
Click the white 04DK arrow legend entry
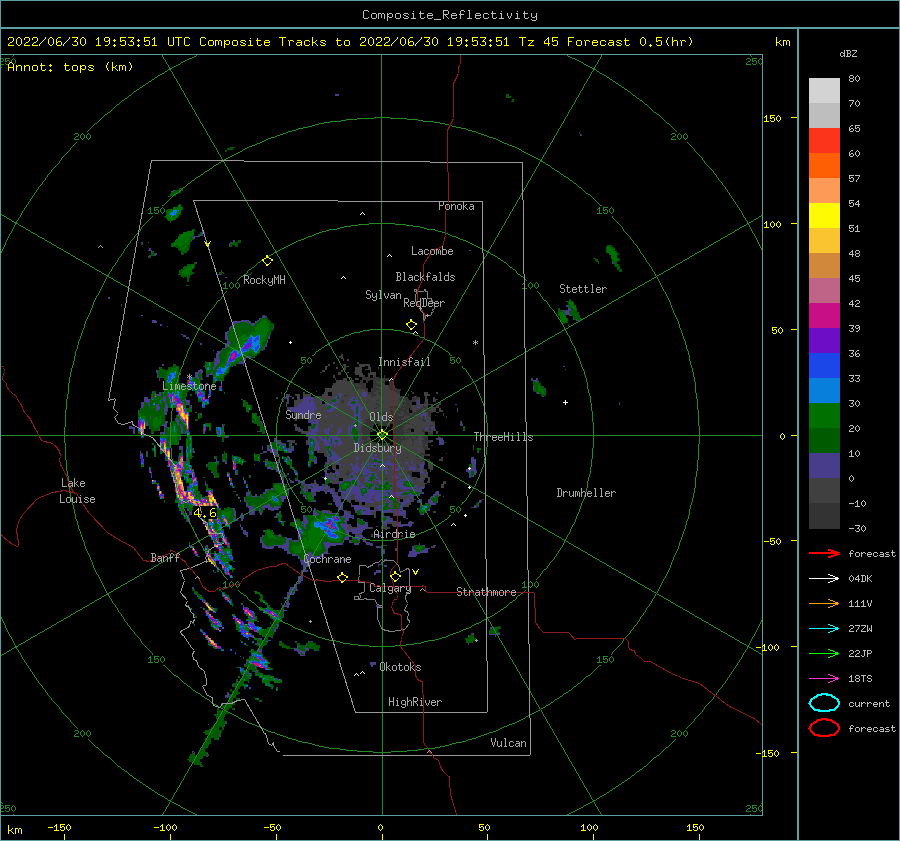click(x=824, y=579)
